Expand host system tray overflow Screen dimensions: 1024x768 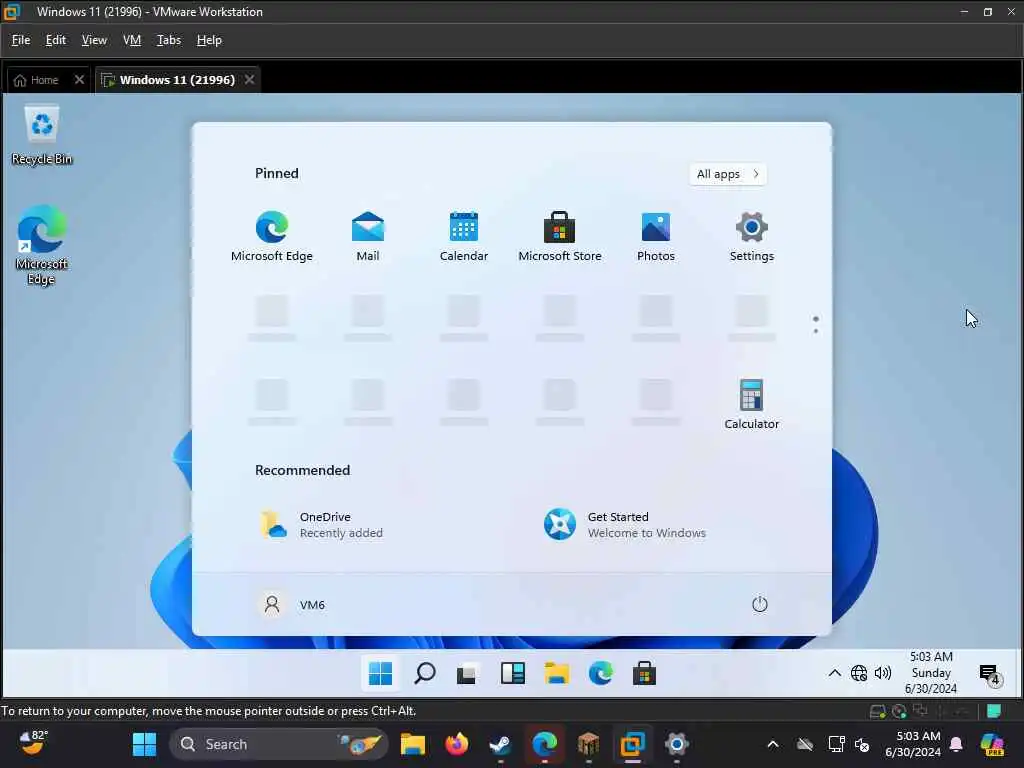(773, 744)
